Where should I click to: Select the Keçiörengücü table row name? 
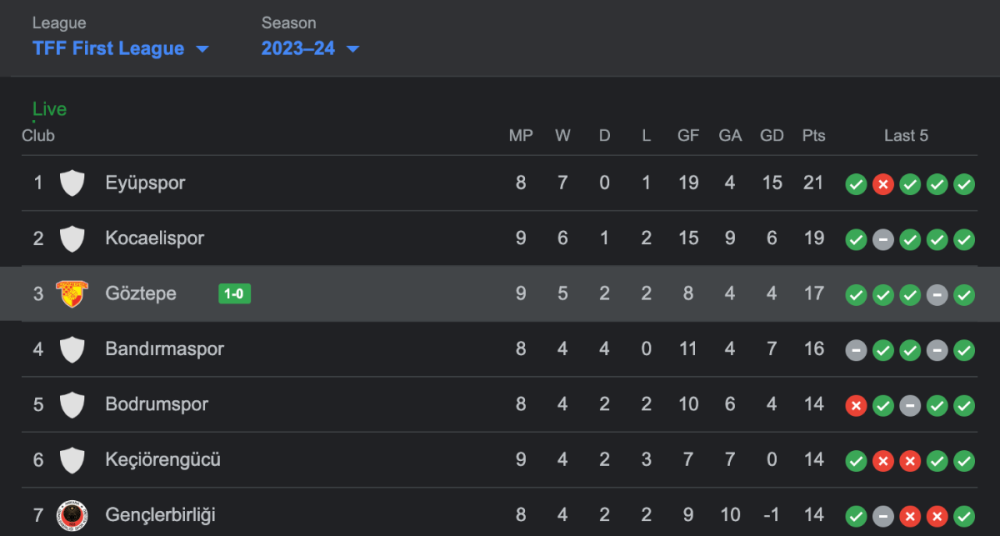[x=163, y=461]
